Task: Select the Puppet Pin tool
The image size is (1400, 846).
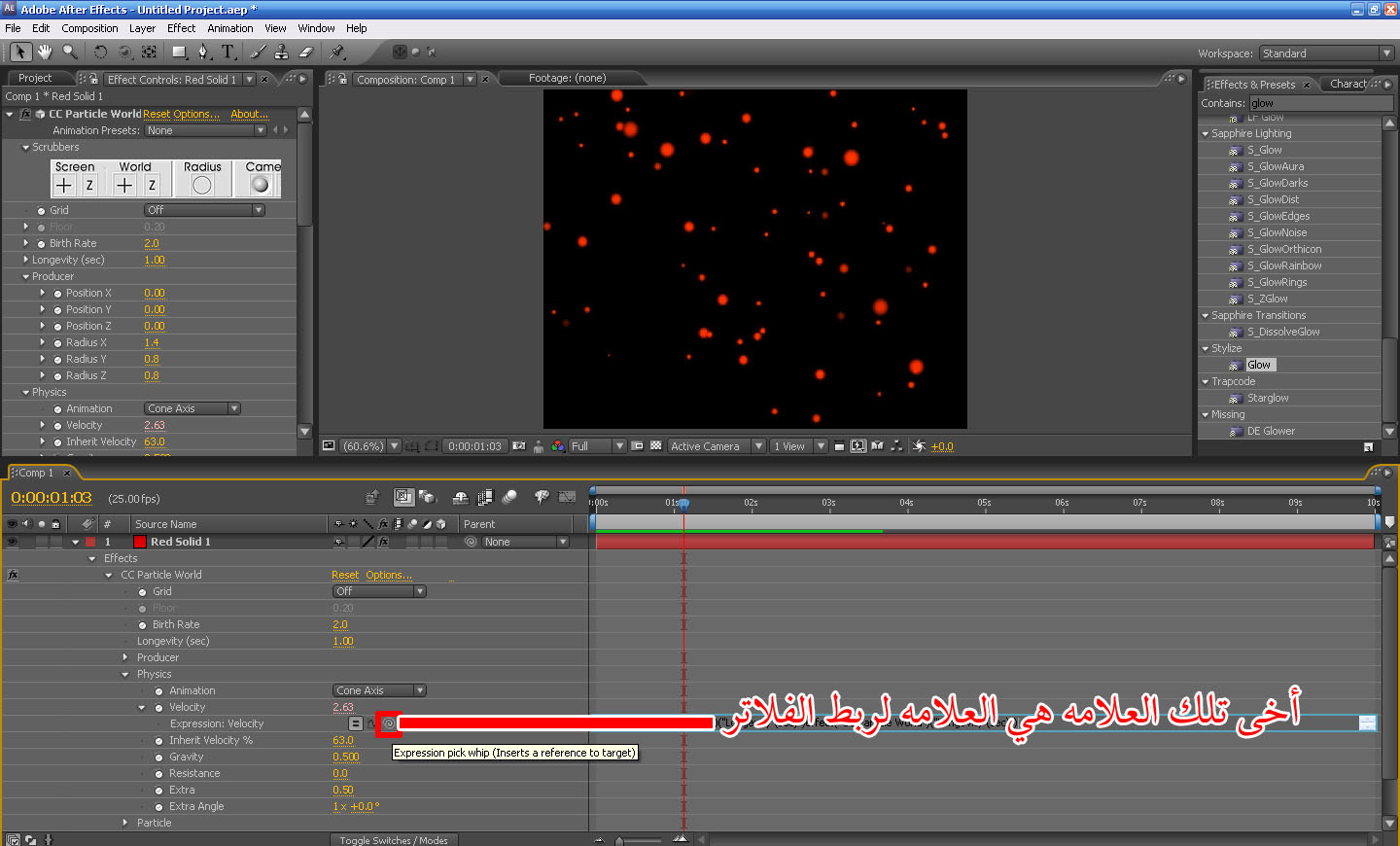Action: click(337, 52)
